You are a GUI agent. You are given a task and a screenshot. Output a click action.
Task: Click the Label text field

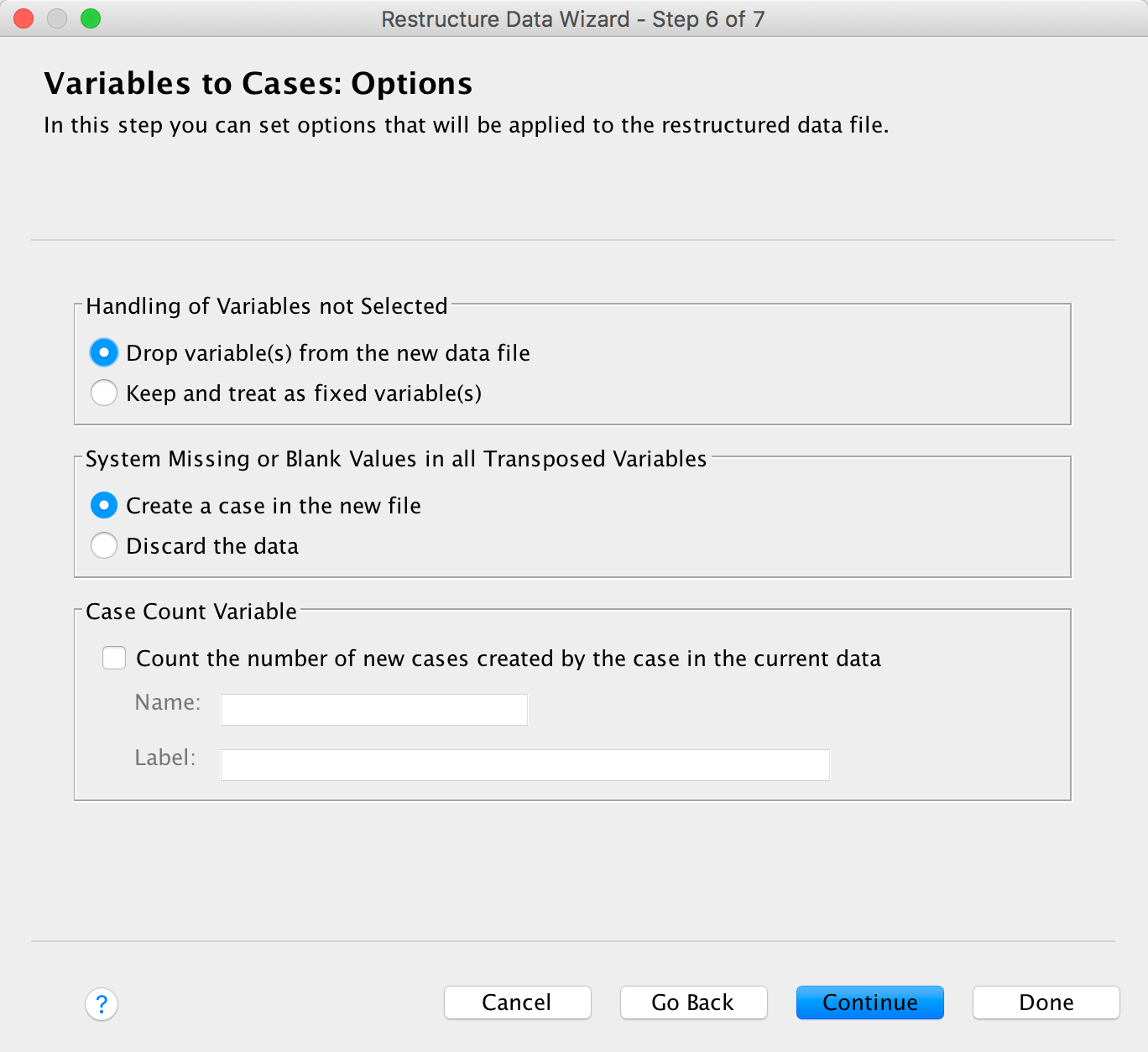tap(524, 765)
